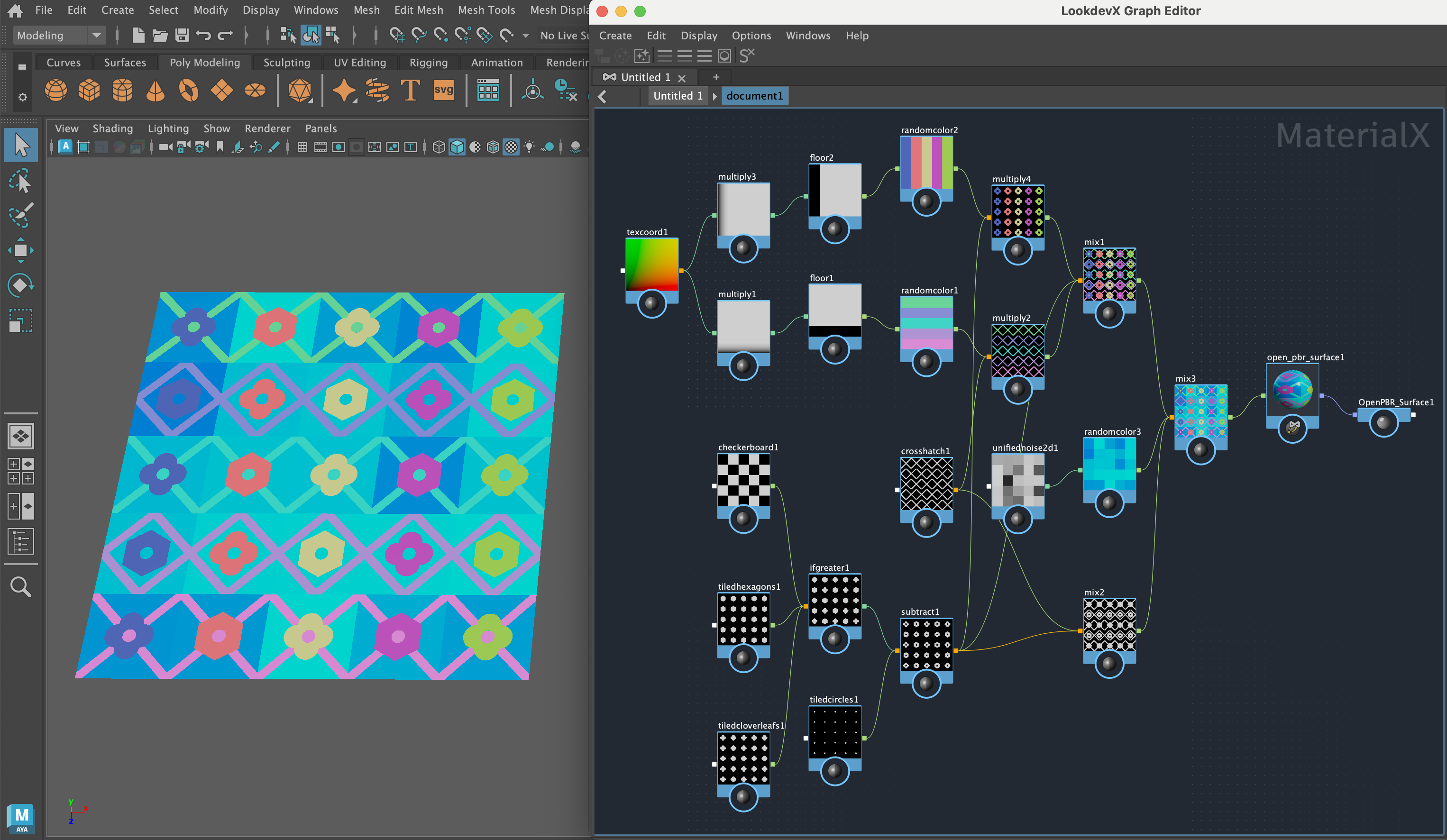
Task: Open the shelf hamburger menu
Action: click(22, 67)
